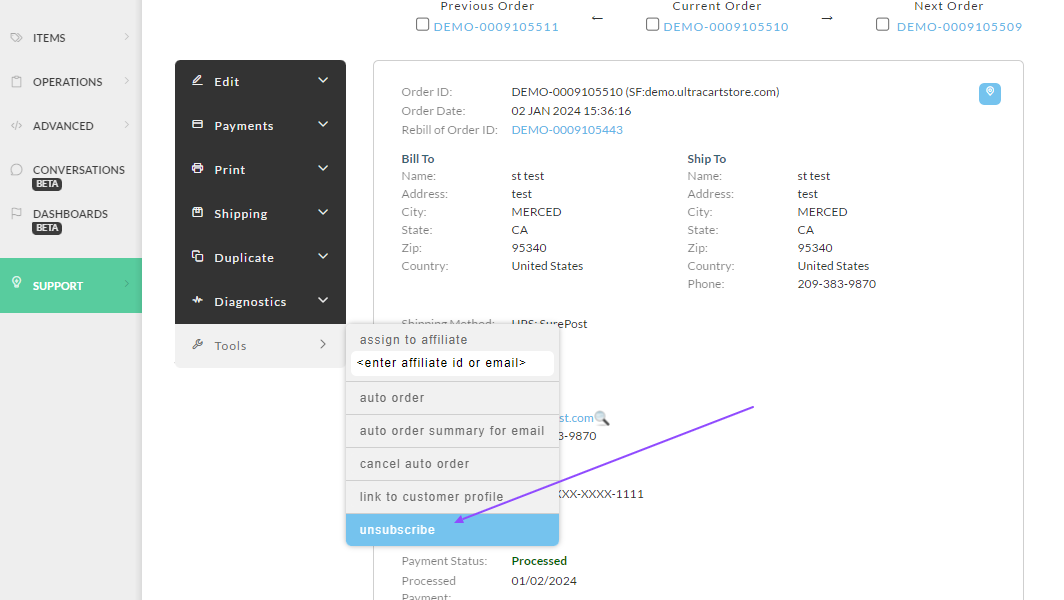
Task: Expand the ITEMS sidebar arrow
Action: click(x=126, y=37)
